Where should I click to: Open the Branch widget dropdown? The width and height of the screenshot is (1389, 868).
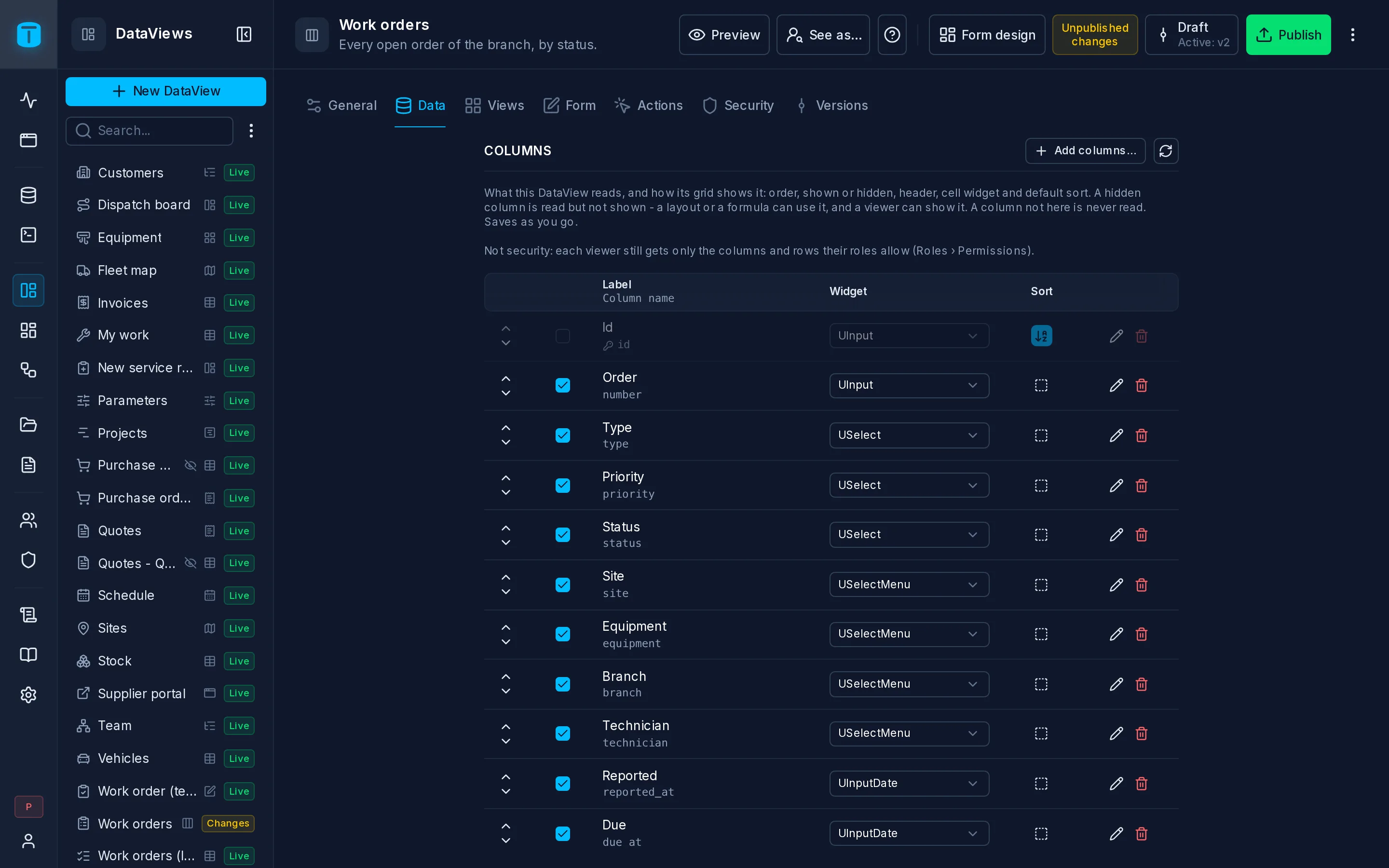pos(909,684)
